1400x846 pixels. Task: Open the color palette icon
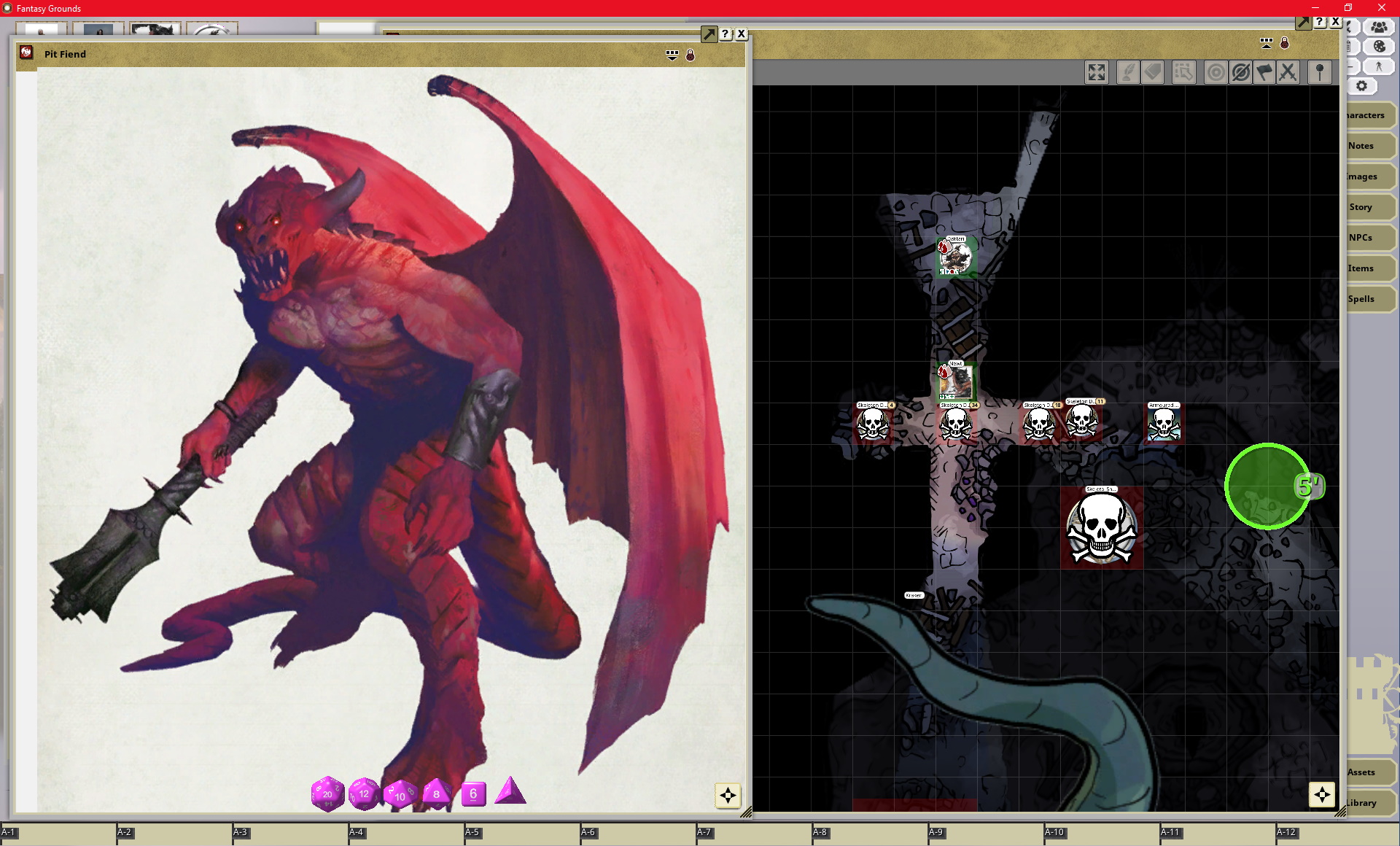[x=1378, y=46]
